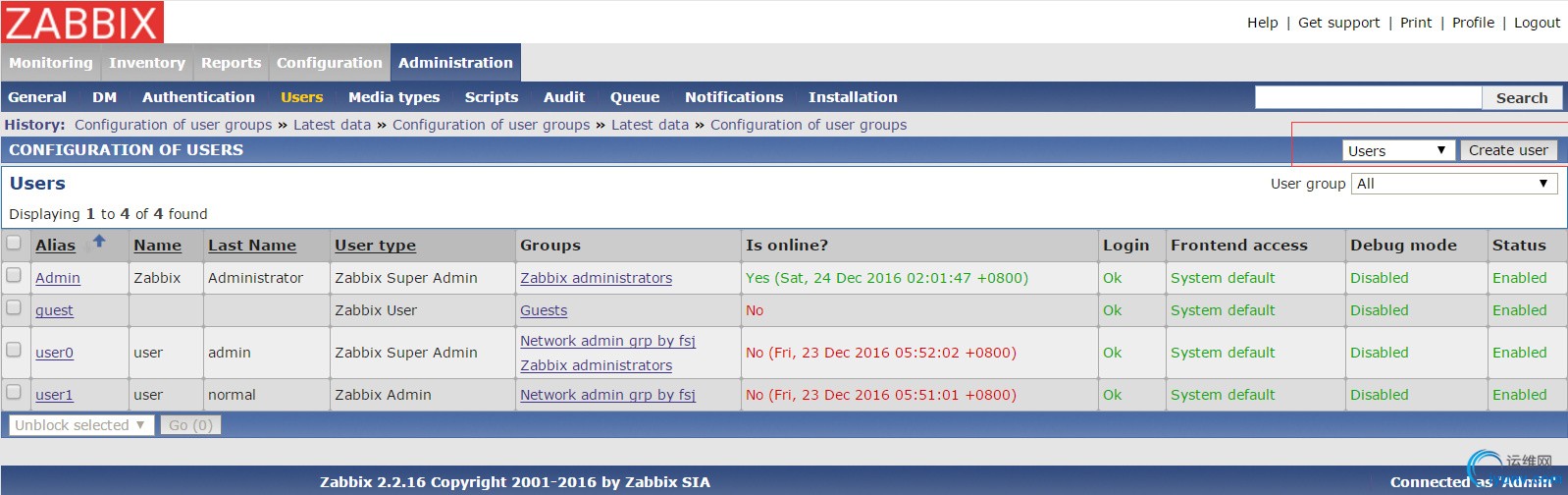The width and height of the screenshot is (1568, 495).
Task: Open the Users configuration dropdown
Action: pyautogui.click(x=1398, y=150)
